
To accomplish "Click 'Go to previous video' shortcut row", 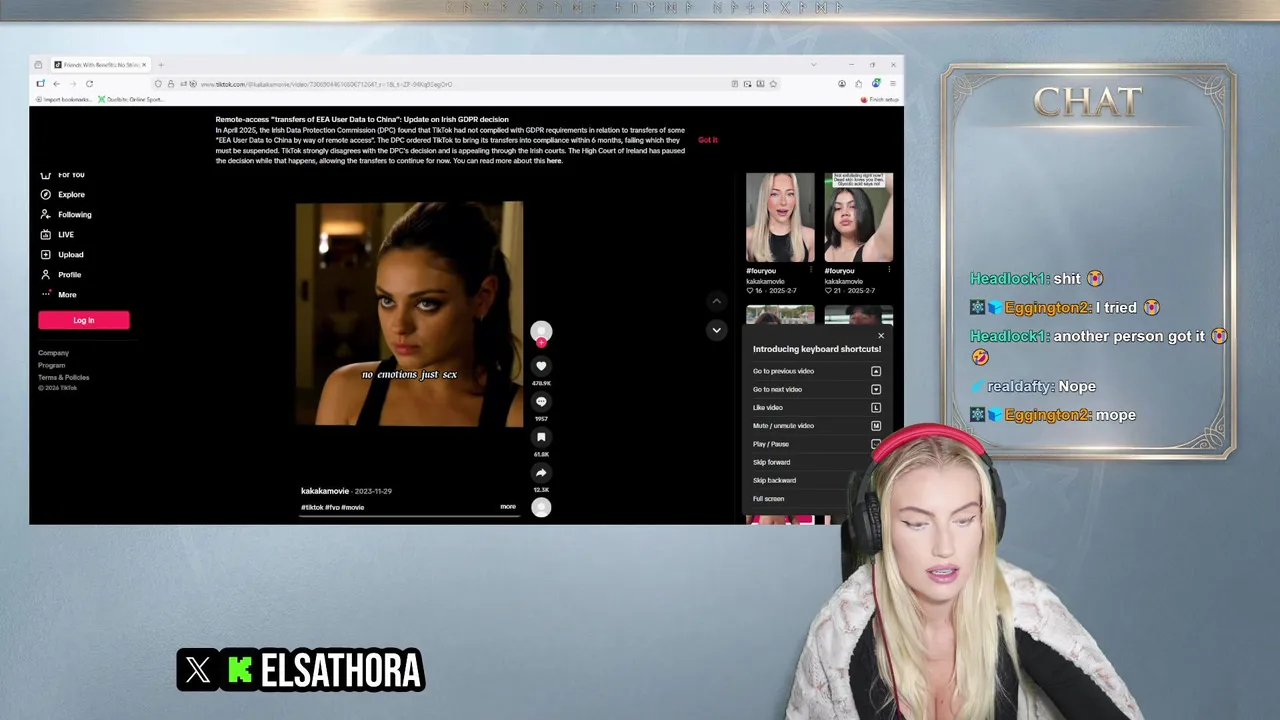I will pos(816,371).
